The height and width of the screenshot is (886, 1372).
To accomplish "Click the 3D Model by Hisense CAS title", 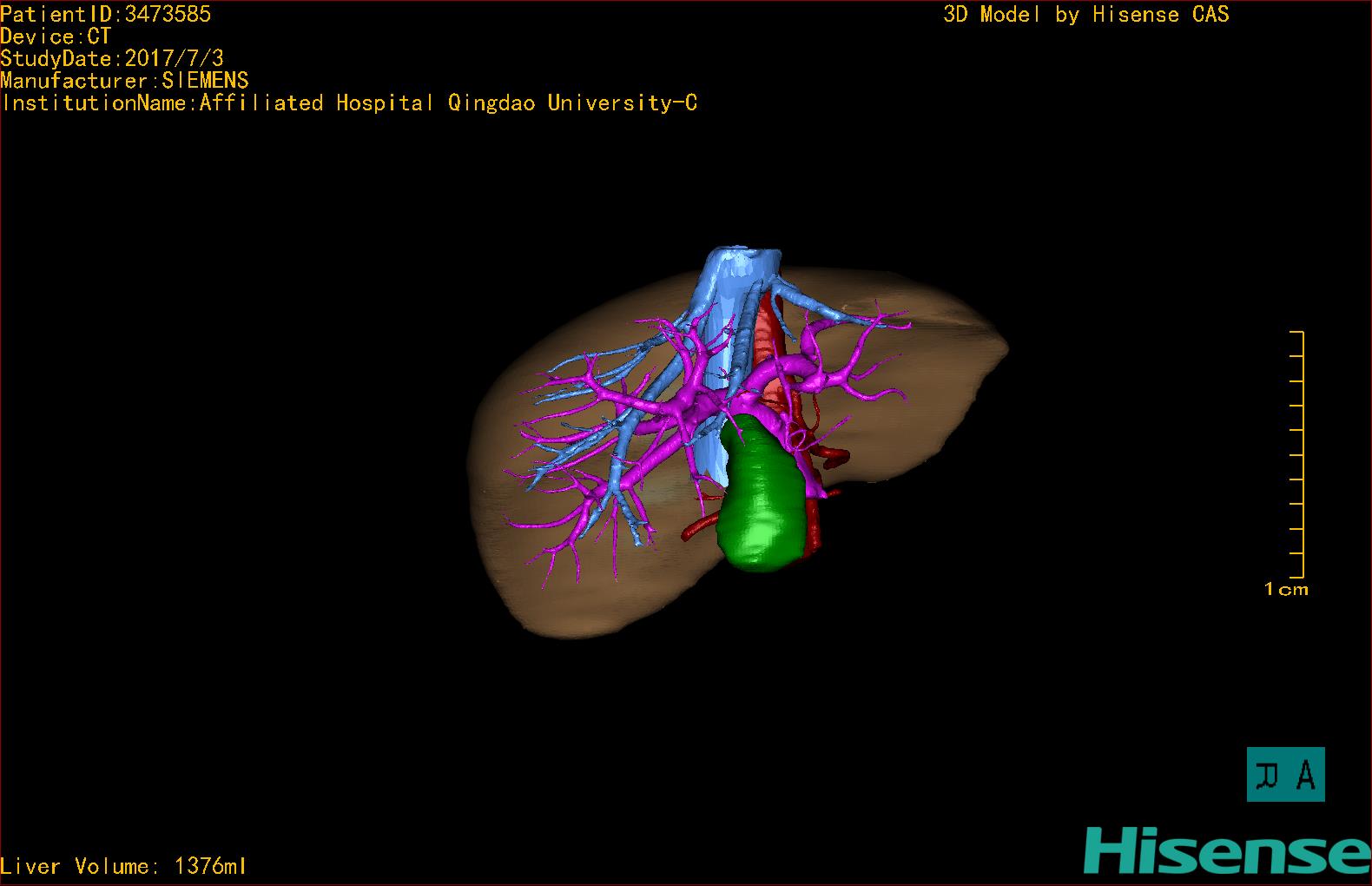I will point(1086,15).
